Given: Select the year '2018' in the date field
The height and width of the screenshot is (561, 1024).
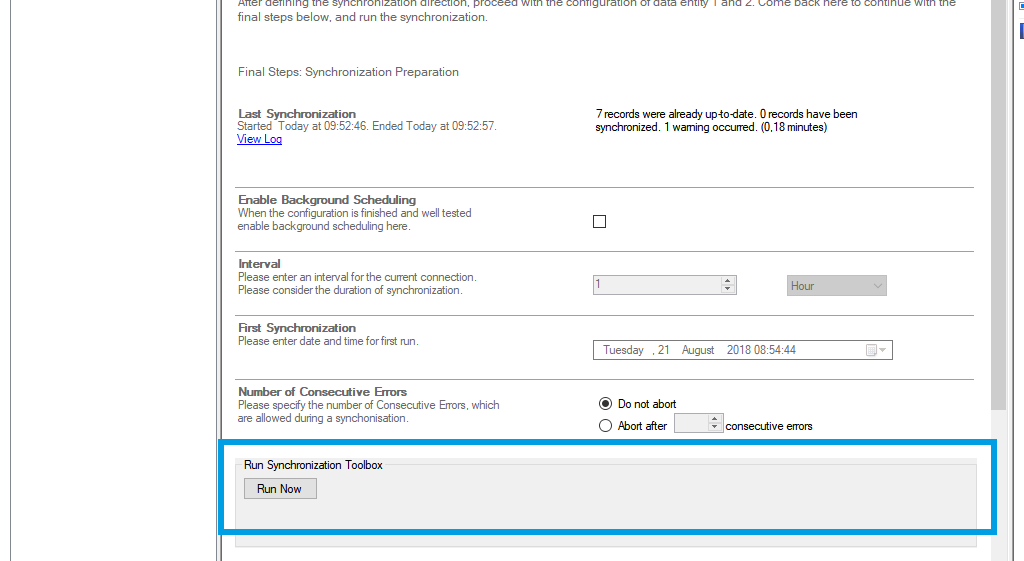Looking at the screenshot, I should (x=739, y=350).
